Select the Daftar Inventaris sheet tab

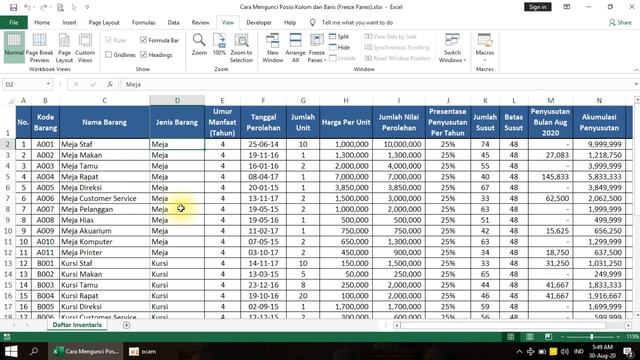pyautogui.click(x=77, y=325)
